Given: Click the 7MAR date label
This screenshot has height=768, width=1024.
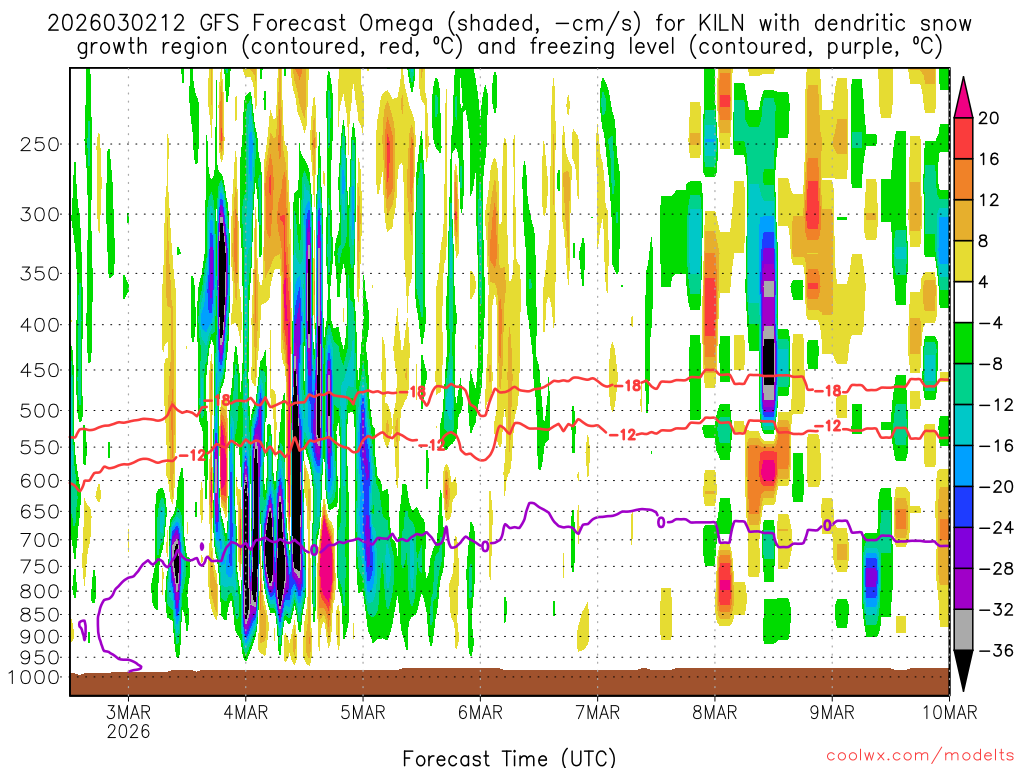Looking at the screenshot, I should 598,712.
